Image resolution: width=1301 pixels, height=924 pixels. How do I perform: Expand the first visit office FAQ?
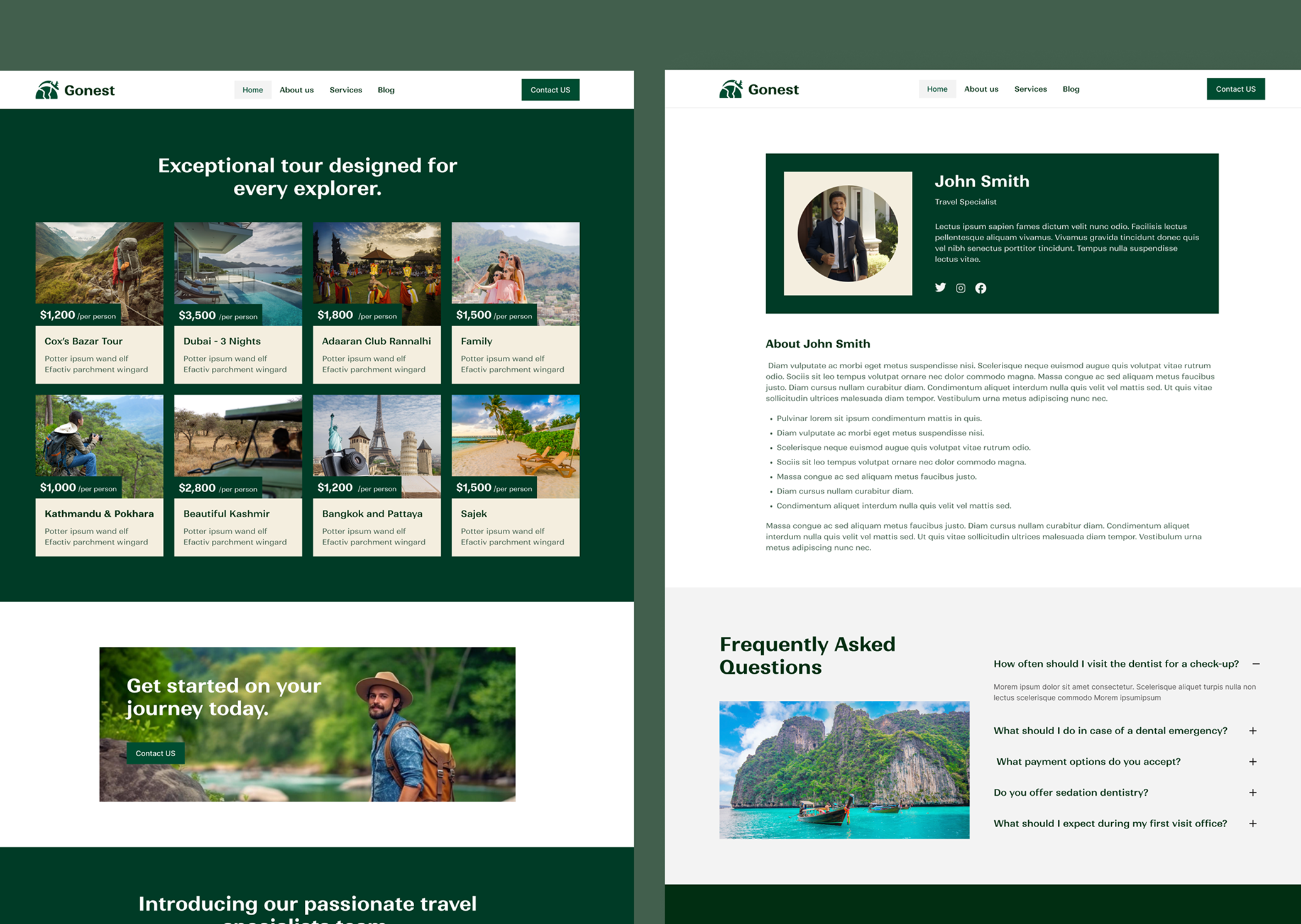pyautogui.click(x=1110, y=823)
